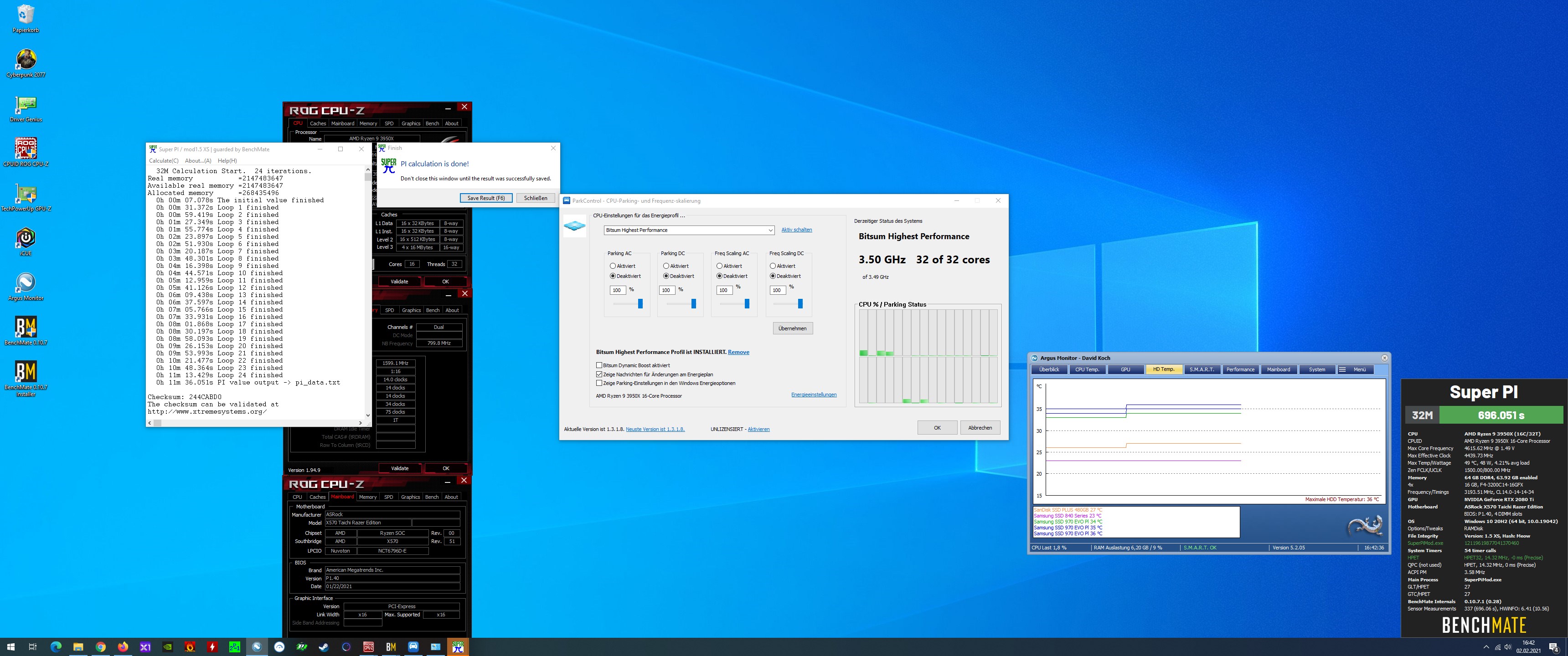Viewport: 1568px width, 656px height.
Task: Open the Help(H) menu in Super PI
Action: coord(227,161)
